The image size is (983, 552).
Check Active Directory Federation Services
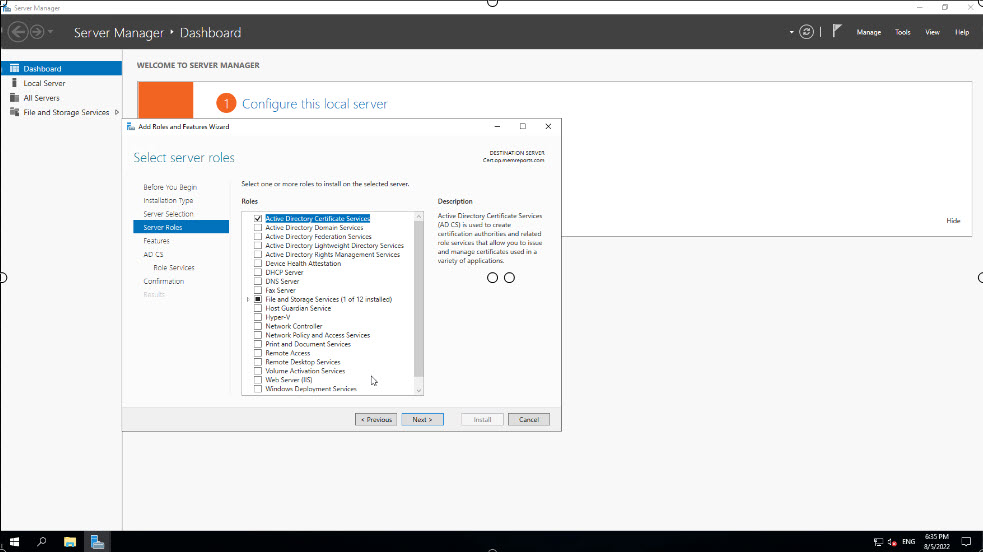click(x=258, y=237)
